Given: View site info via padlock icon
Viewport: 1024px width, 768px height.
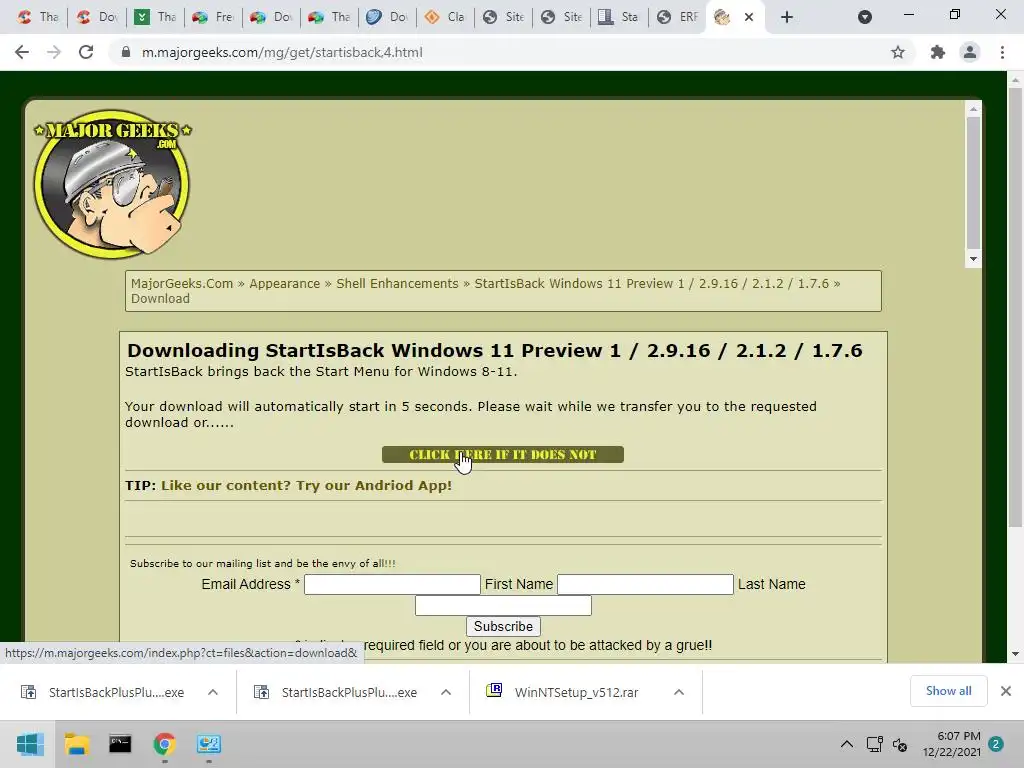Looking at the screenshot, I should (x=126, y=52).
